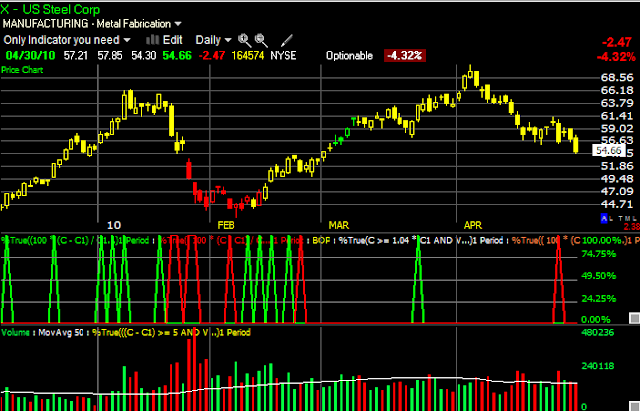Click the 51.86 price scale label
640x411 pixels.
coord(617,166)
